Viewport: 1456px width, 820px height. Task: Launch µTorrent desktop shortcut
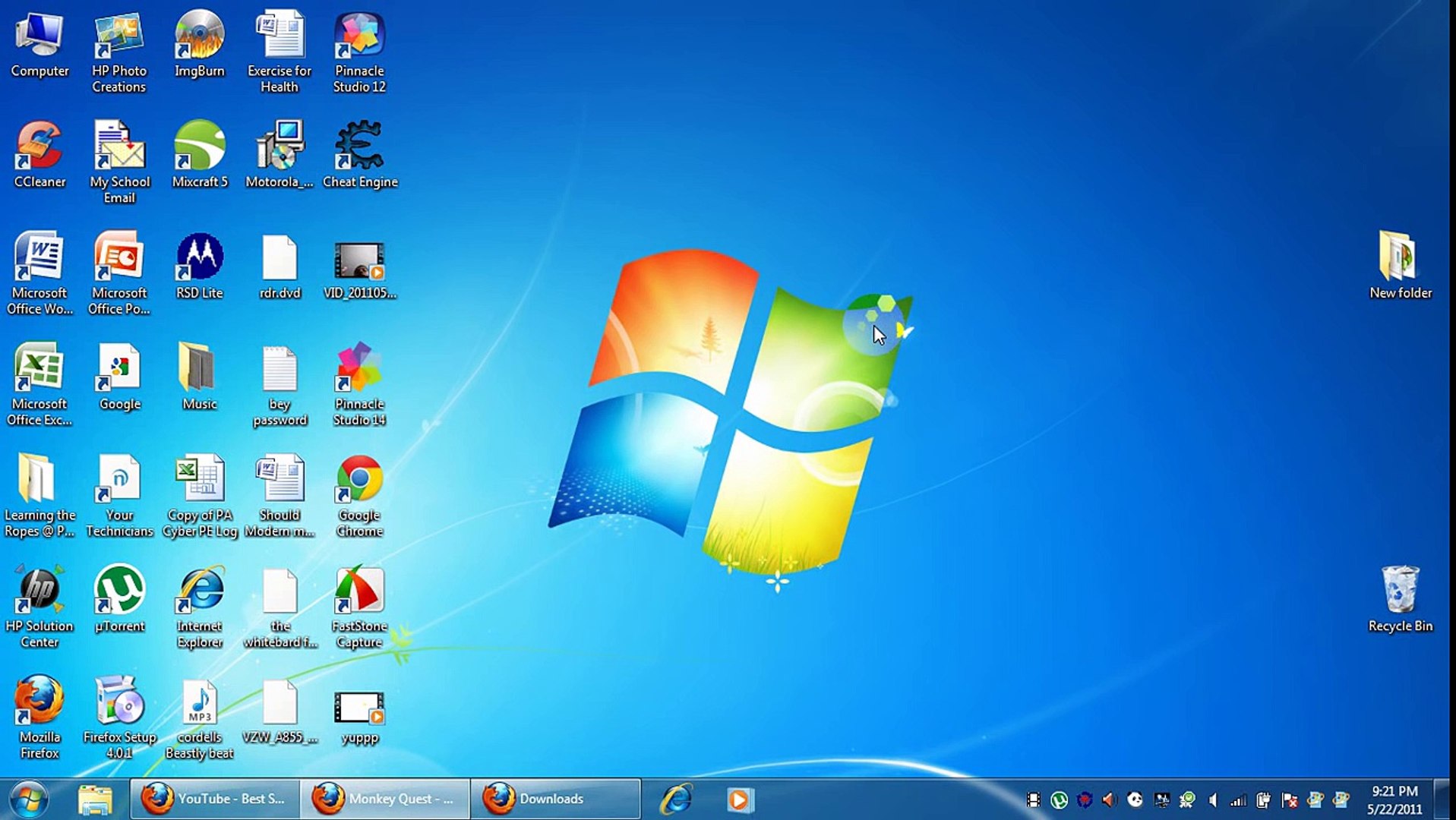tap(119, 599)
